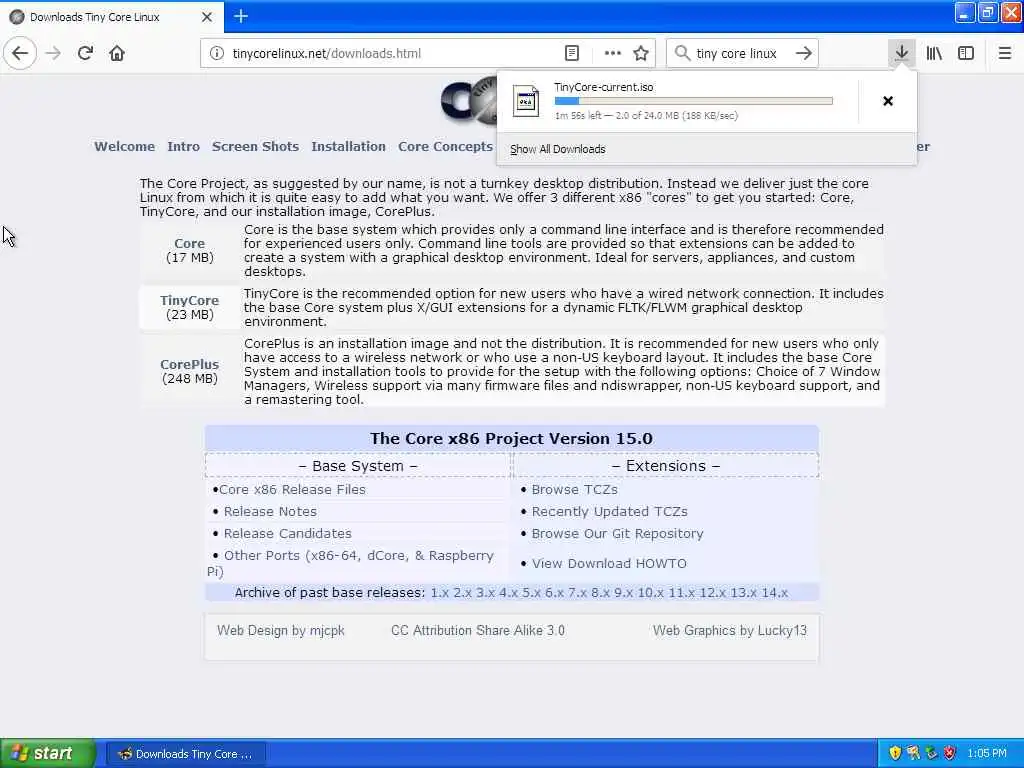This screenshot has height=768, width=1024.
Task: Show sidebars with the sidebar icon
Action: click(x=966, y=54)
